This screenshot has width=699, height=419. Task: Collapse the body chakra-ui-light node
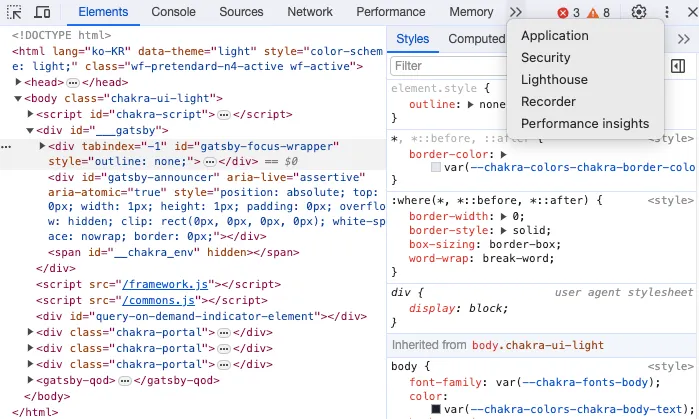(x=18, y=98)
